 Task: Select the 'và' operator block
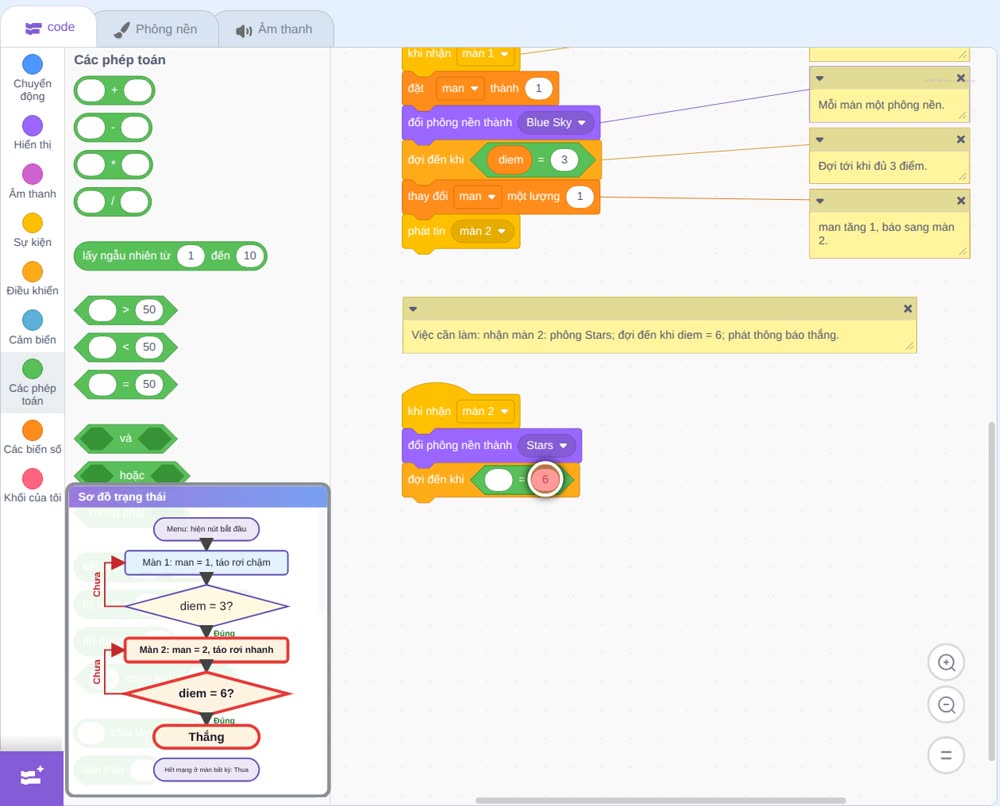point(126,439)
